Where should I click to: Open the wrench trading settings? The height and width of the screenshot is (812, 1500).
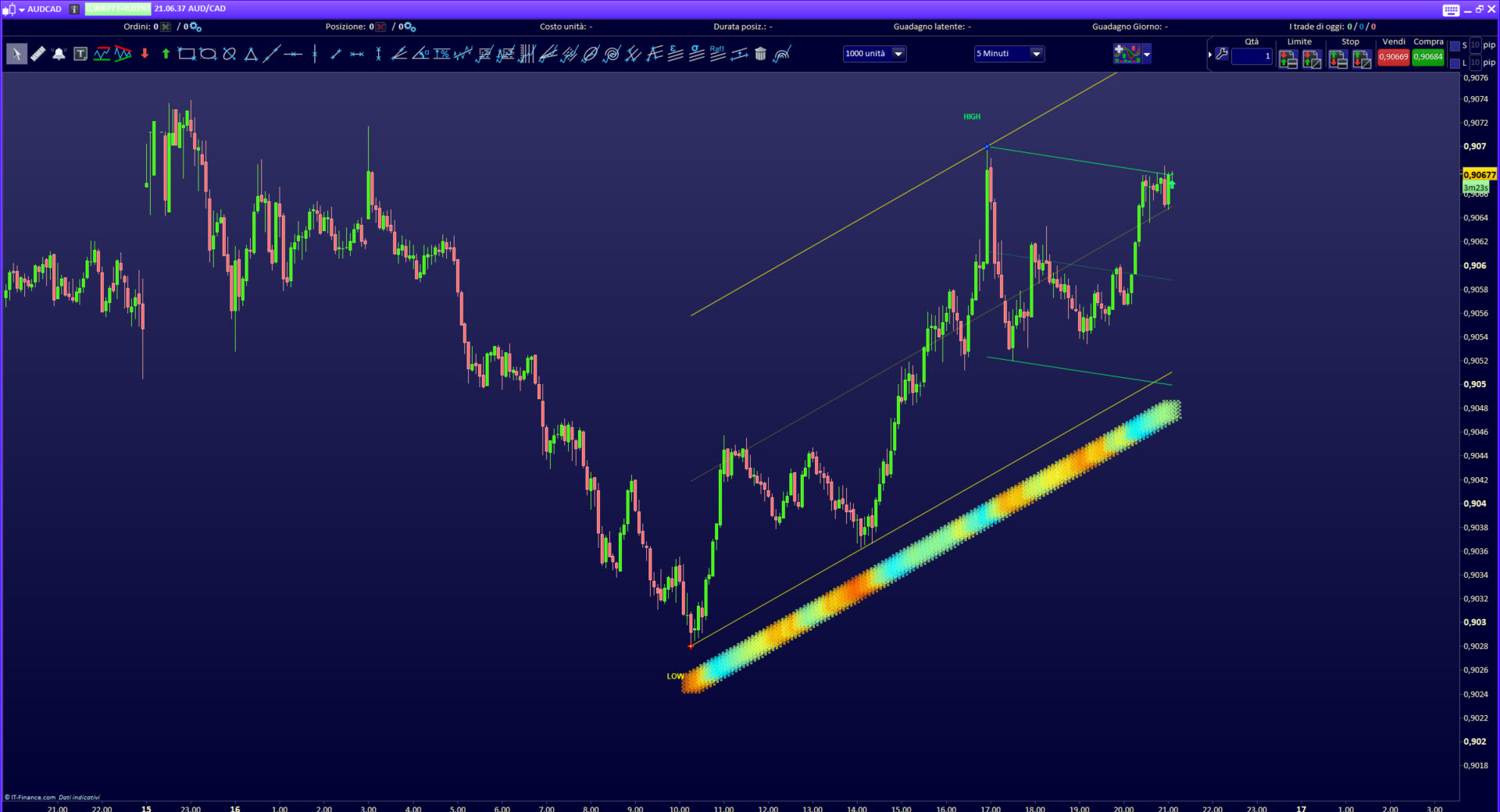click(1222, 55)
